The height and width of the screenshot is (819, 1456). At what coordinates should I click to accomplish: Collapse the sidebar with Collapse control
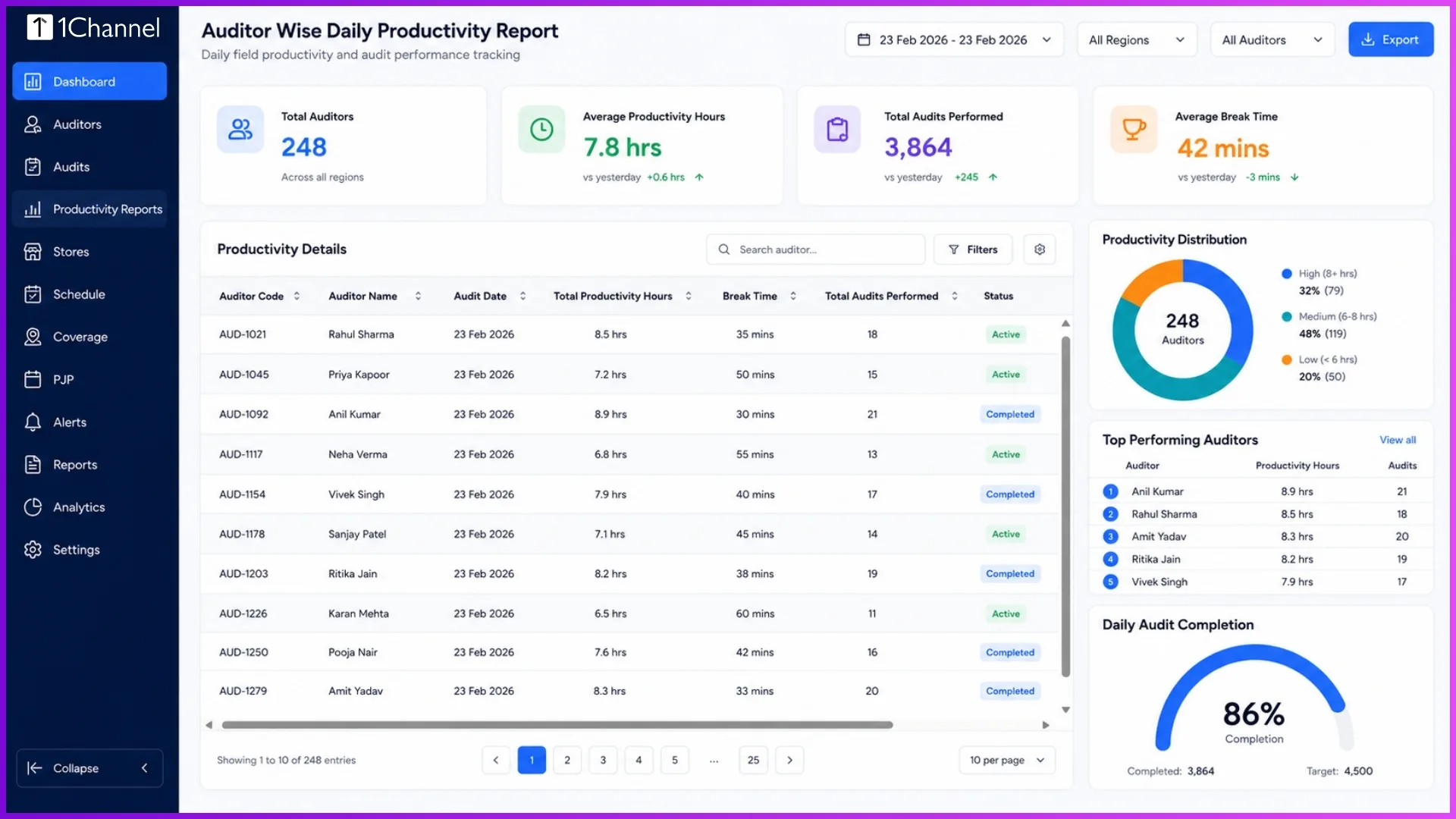coord(89,768)
